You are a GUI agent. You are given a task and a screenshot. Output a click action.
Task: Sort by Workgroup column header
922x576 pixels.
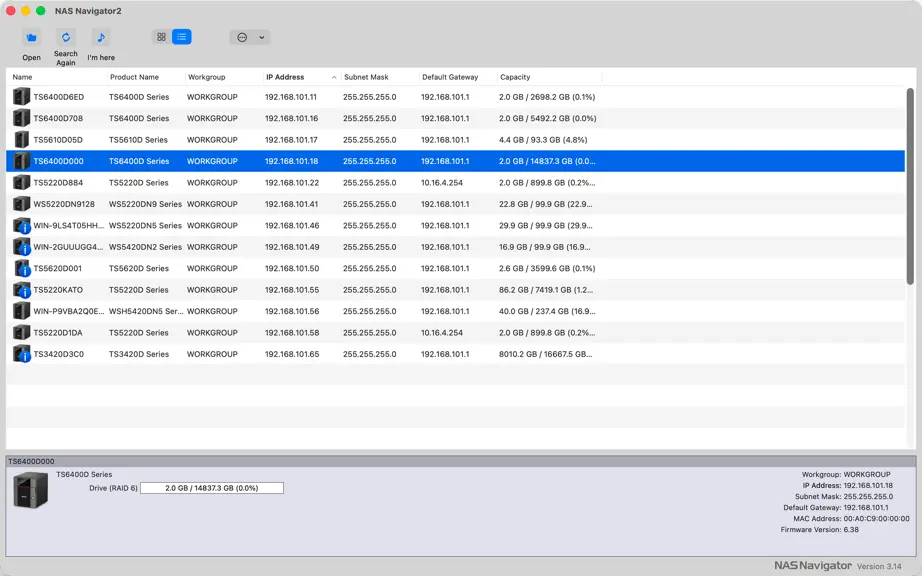206,77
